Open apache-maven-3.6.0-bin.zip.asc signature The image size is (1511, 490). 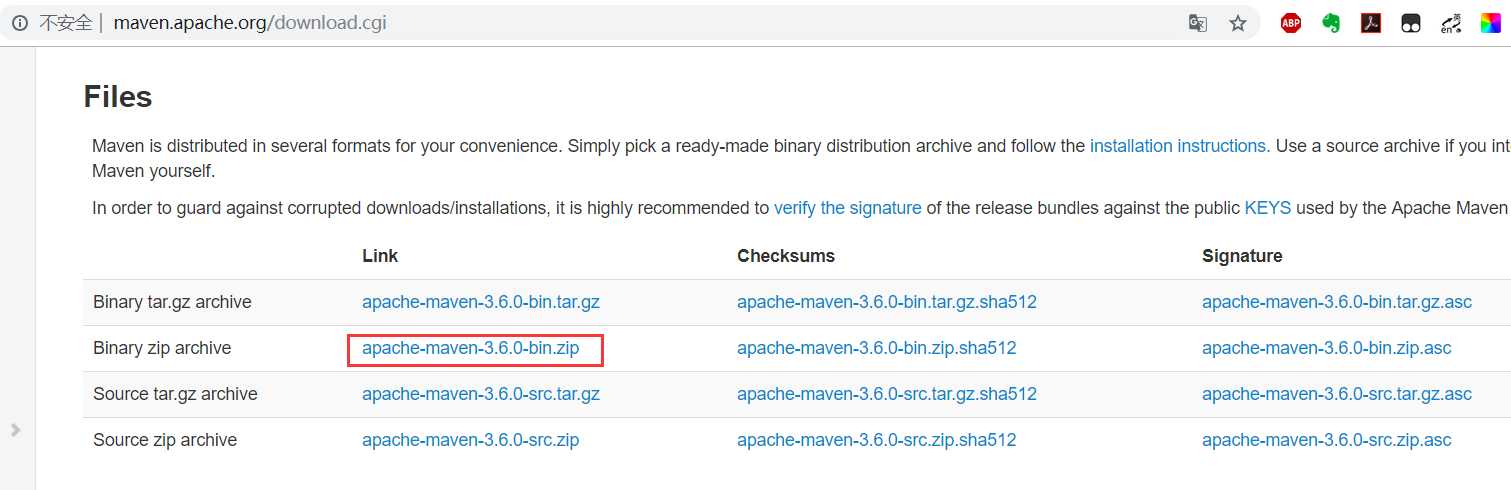click(x=1327, y=348)
